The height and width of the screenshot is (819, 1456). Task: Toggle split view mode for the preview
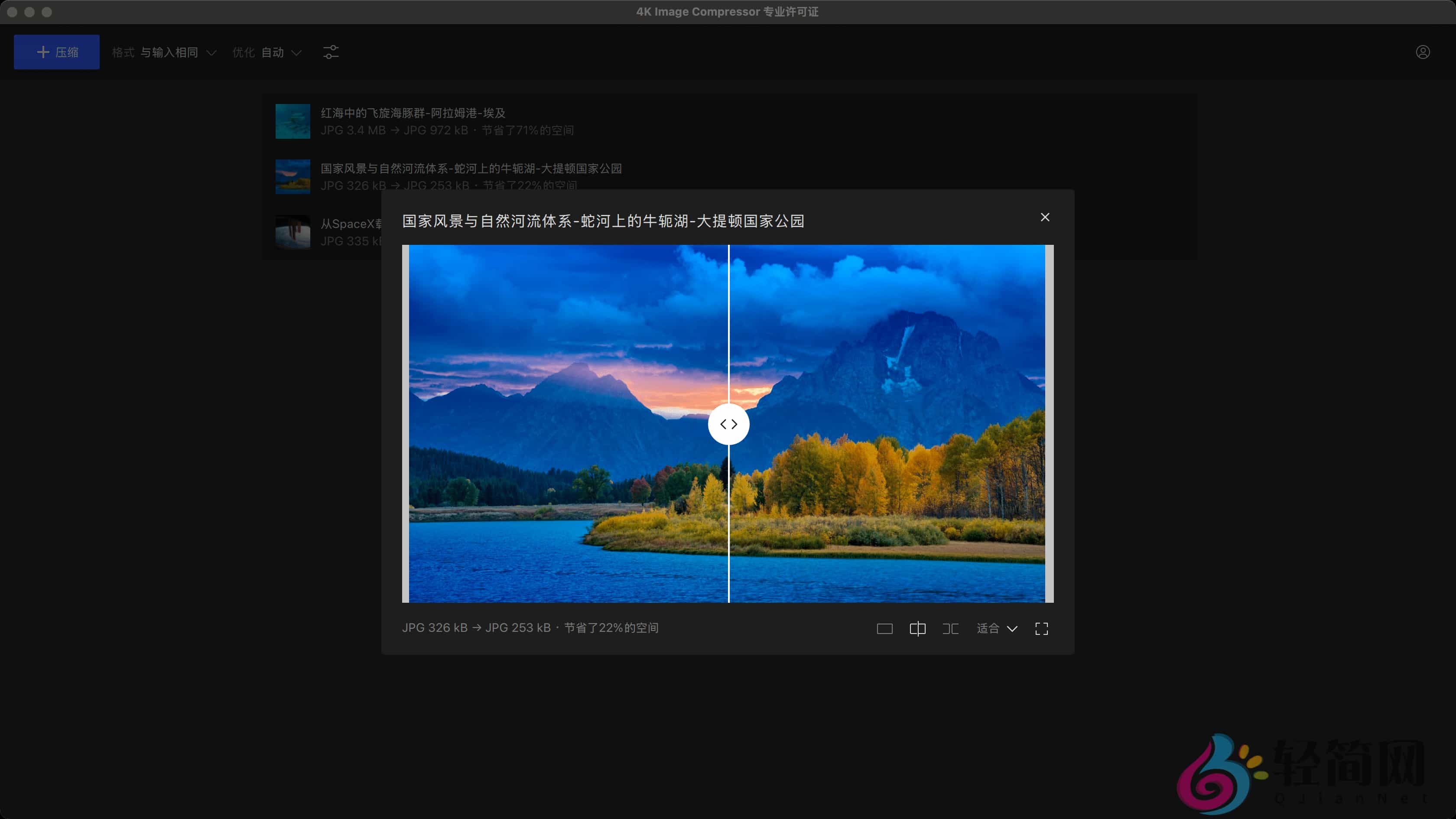(917, 628)
